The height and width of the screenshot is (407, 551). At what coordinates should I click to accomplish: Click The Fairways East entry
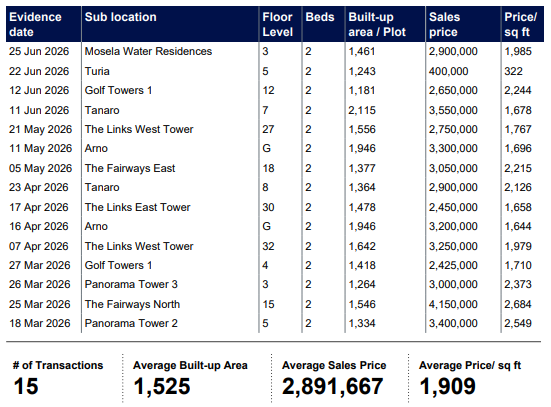click(130, 168)
